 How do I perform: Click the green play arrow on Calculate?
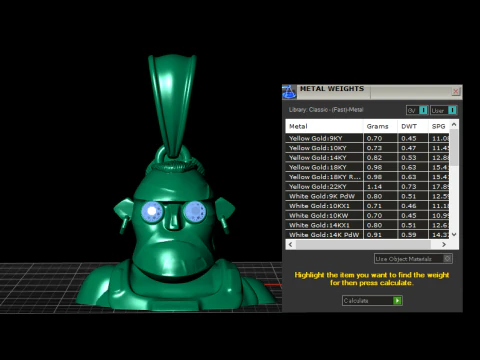click(397, 301)
